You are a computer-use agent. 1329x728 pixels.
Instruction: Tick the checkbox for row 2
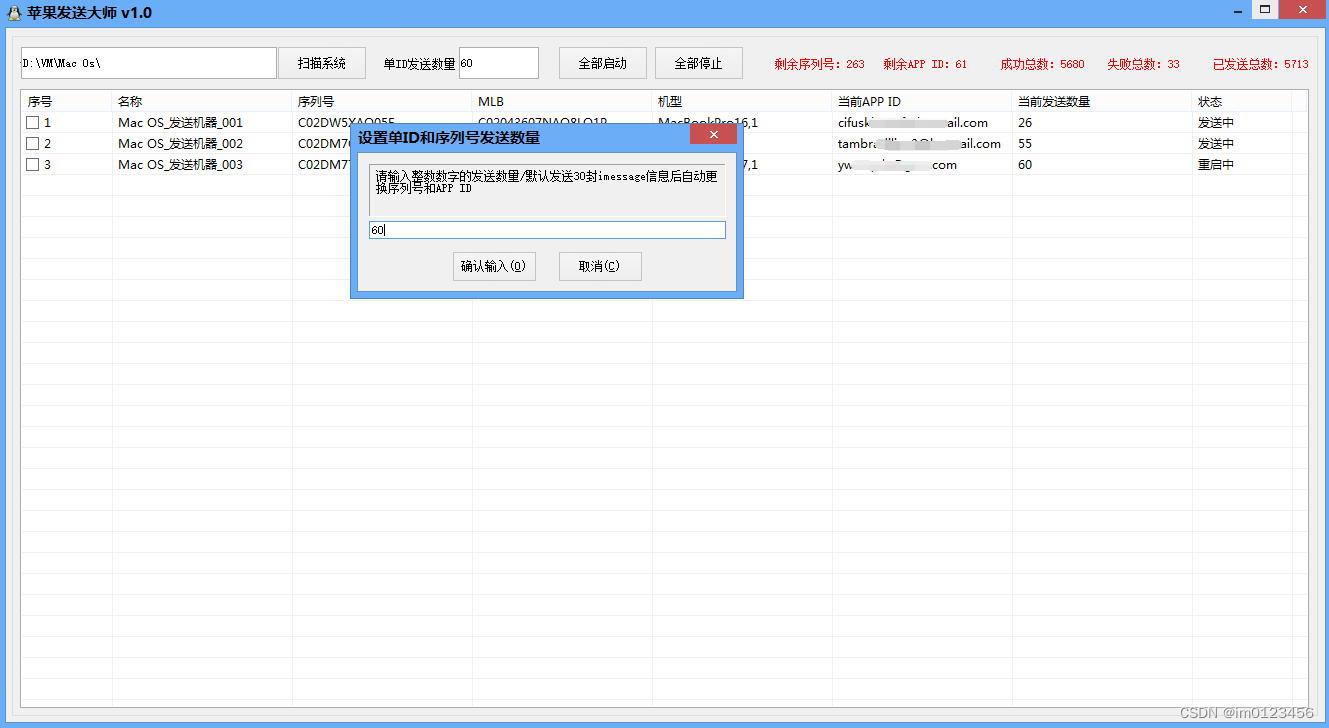point(32,143)
